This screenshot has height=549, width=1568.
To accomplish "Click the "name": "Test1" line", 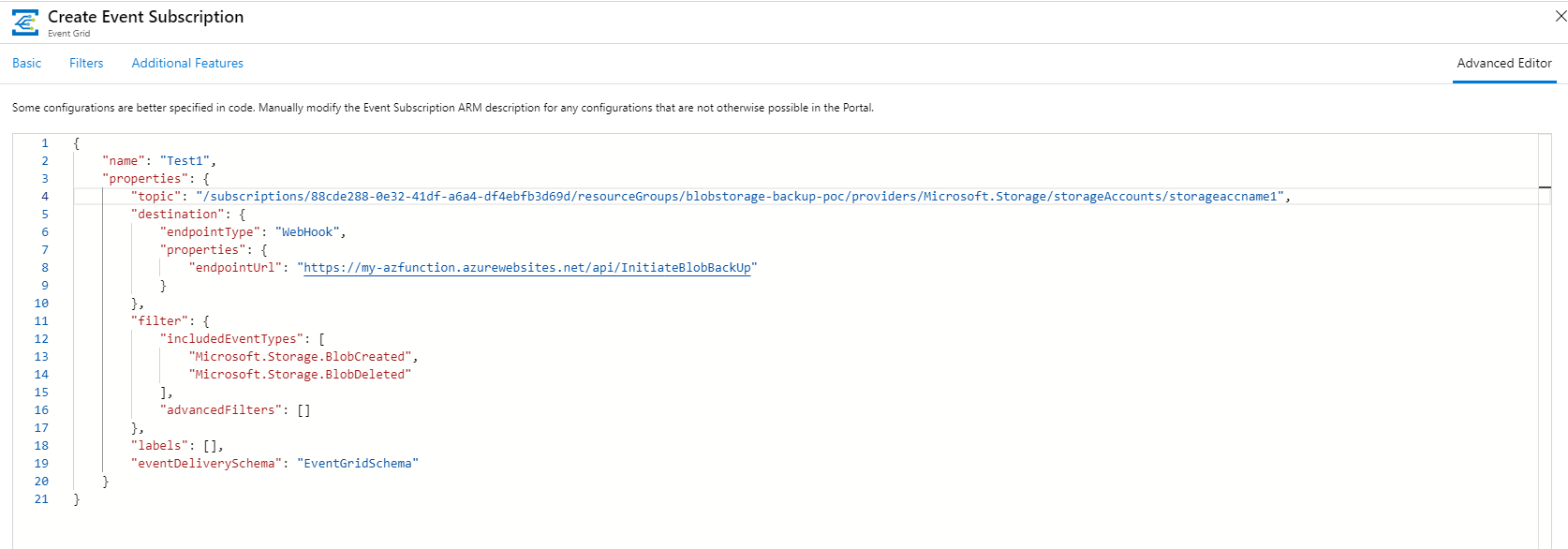I will coord(159,161).
